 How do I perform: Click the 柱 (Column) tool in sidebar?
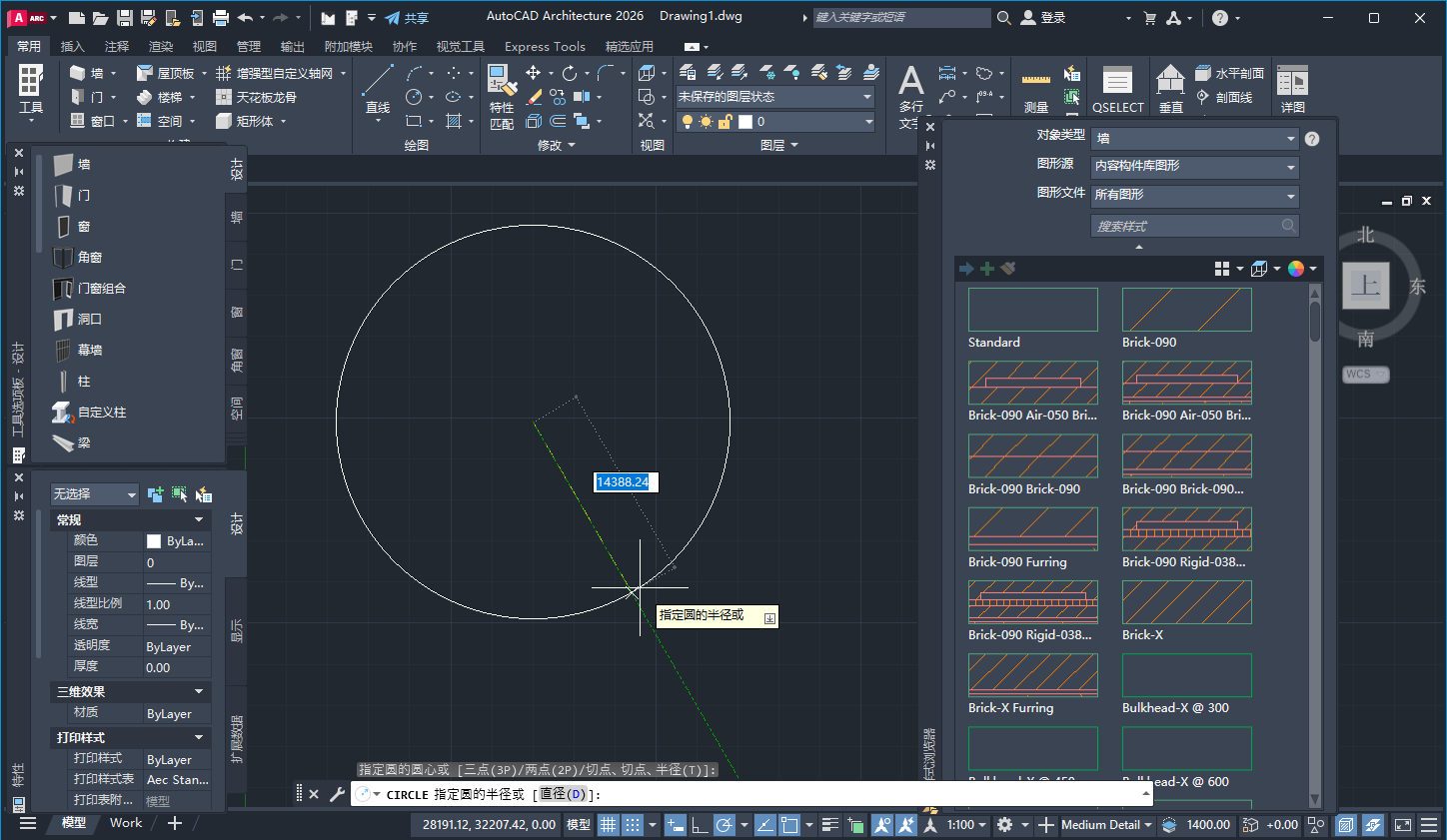tap(85, 381)
